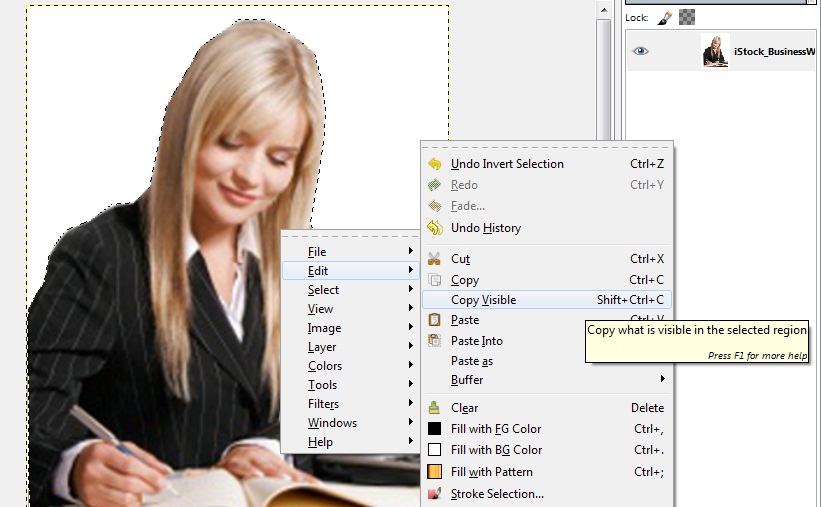
Task: Click the Edit menu tear-off dashed line
Action: point(547,147)
